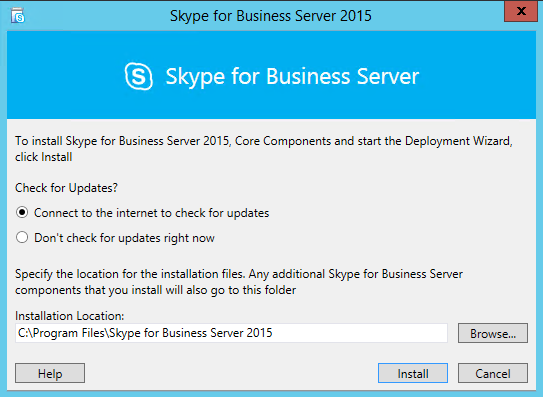The image size is (543, 397).
Task: Click the 'Check for Updates?' label
Action: coord(66,188)
